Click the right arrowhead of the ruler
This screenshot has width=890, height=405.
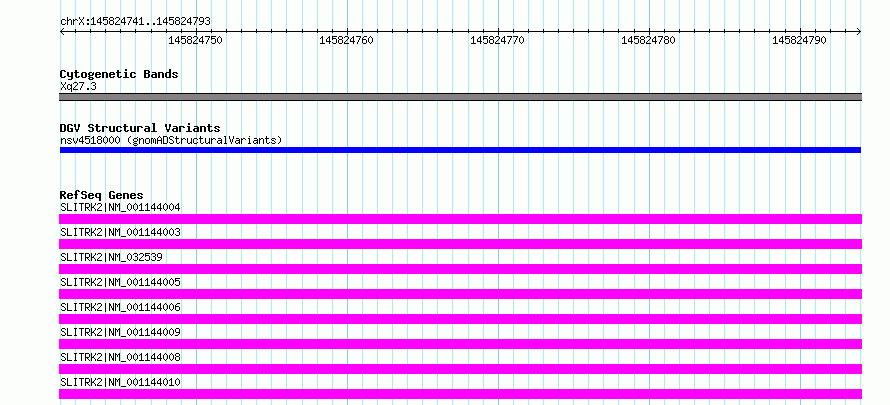pos(859,32)
